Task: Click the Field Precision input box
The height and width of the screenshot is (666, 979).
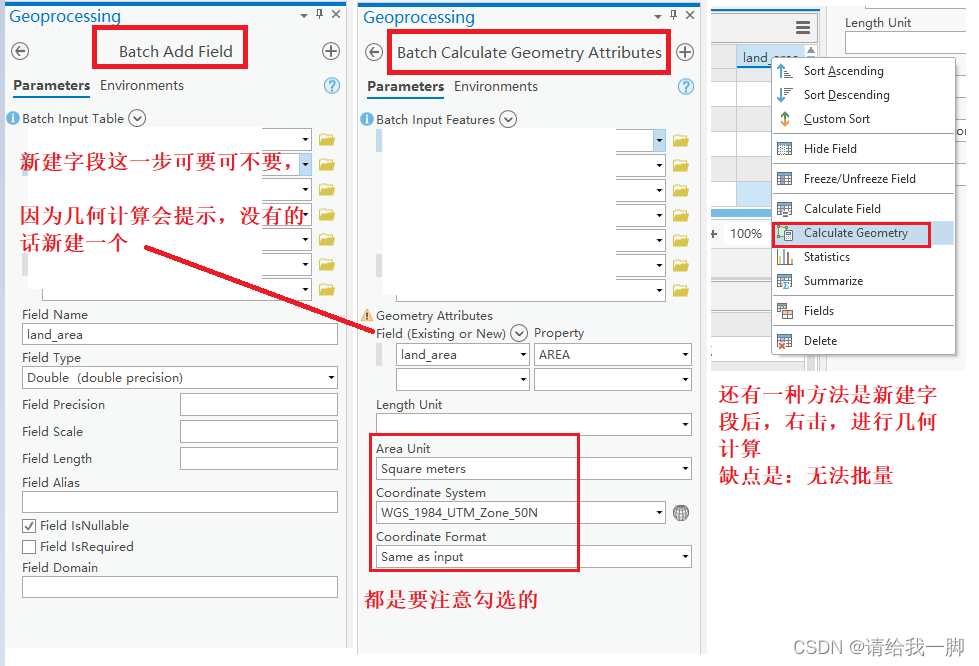Action: pyautogui.click(x=259, y=404)
